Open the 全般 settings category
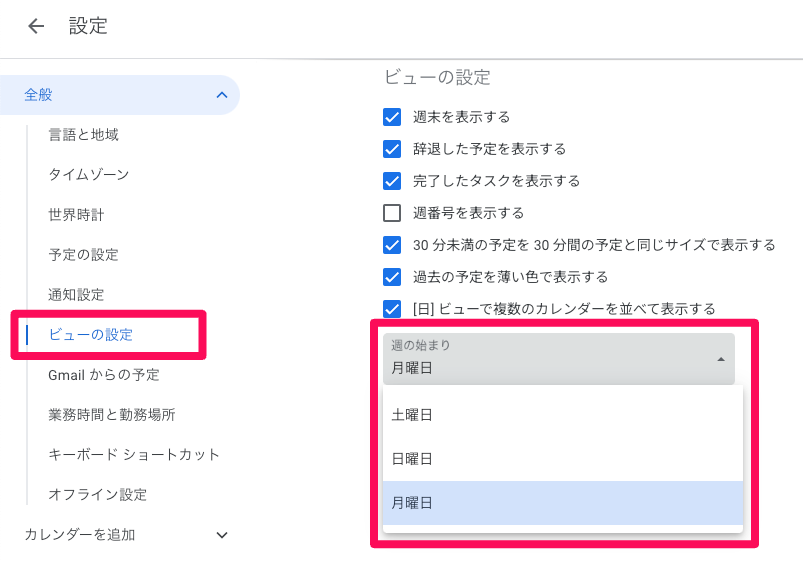The width and height of the screenshot is (803, 562). (x=119, y=95)
